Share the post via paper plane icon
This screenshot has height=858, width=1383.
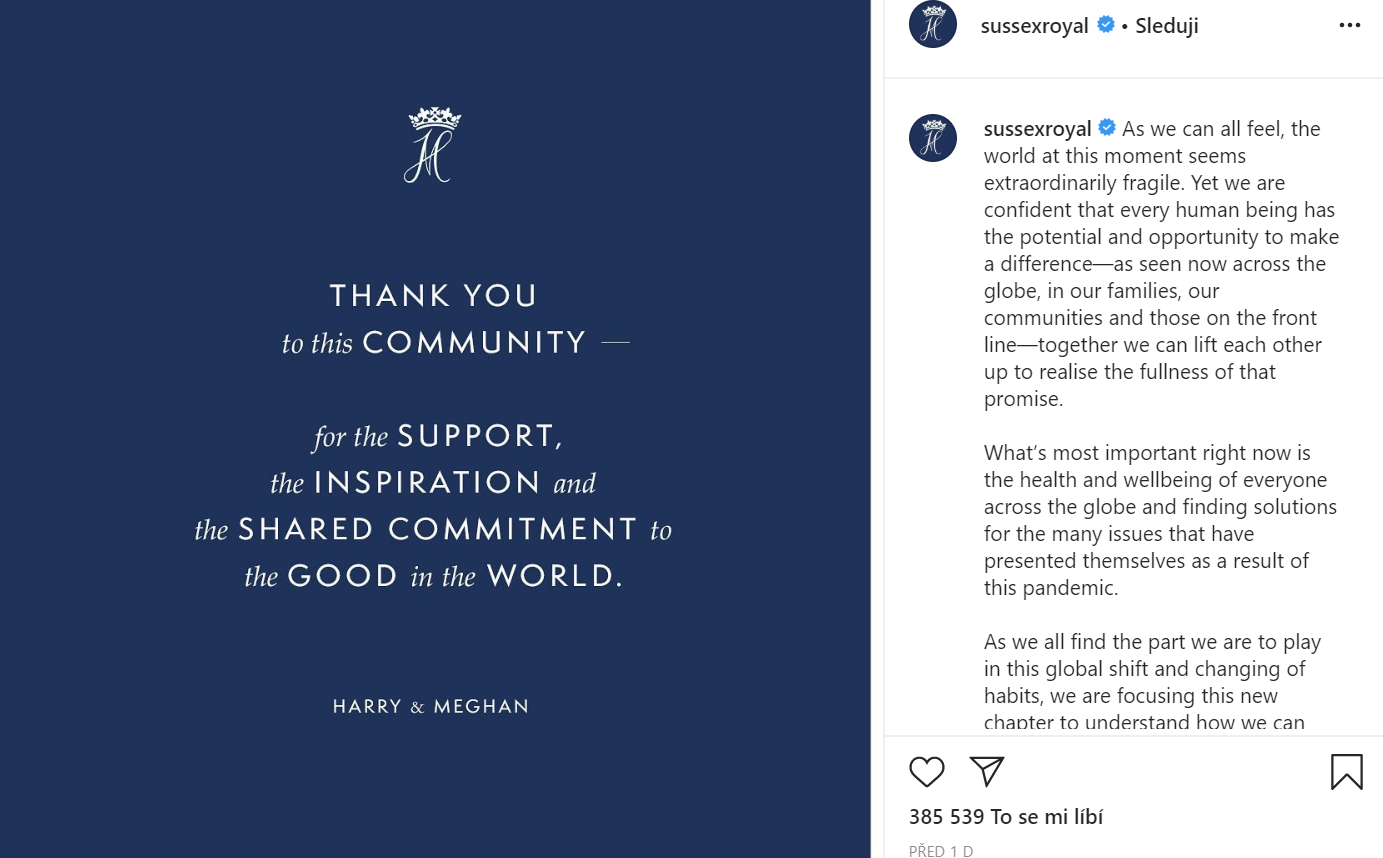pyautogui.click(x=986, y=771)
